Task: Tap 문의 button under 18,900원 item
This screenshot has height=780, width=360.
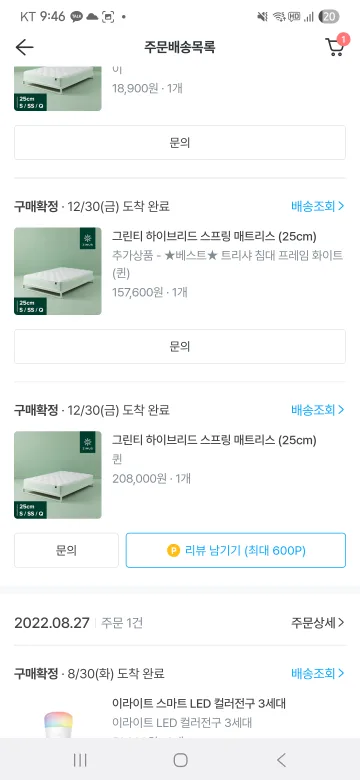Action: tap(180, 143)
